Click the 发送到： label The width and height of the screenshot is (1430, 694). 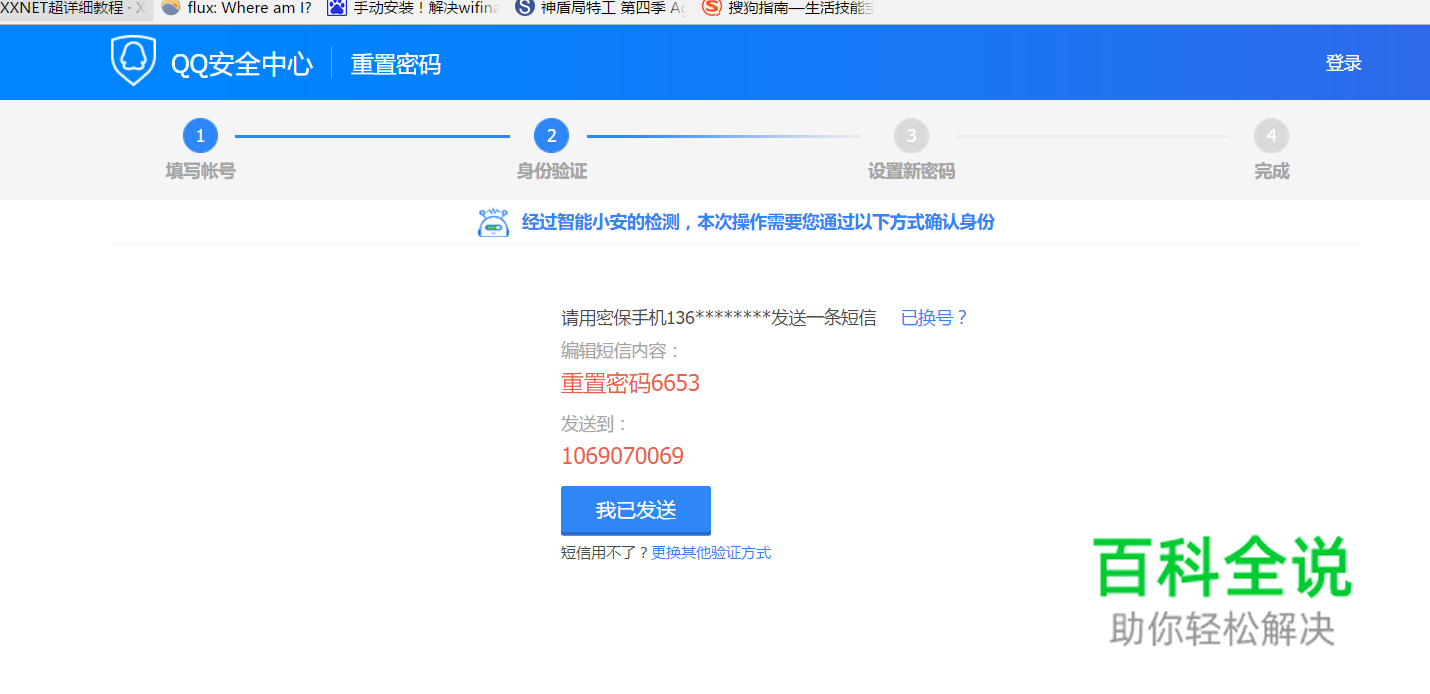595,424
